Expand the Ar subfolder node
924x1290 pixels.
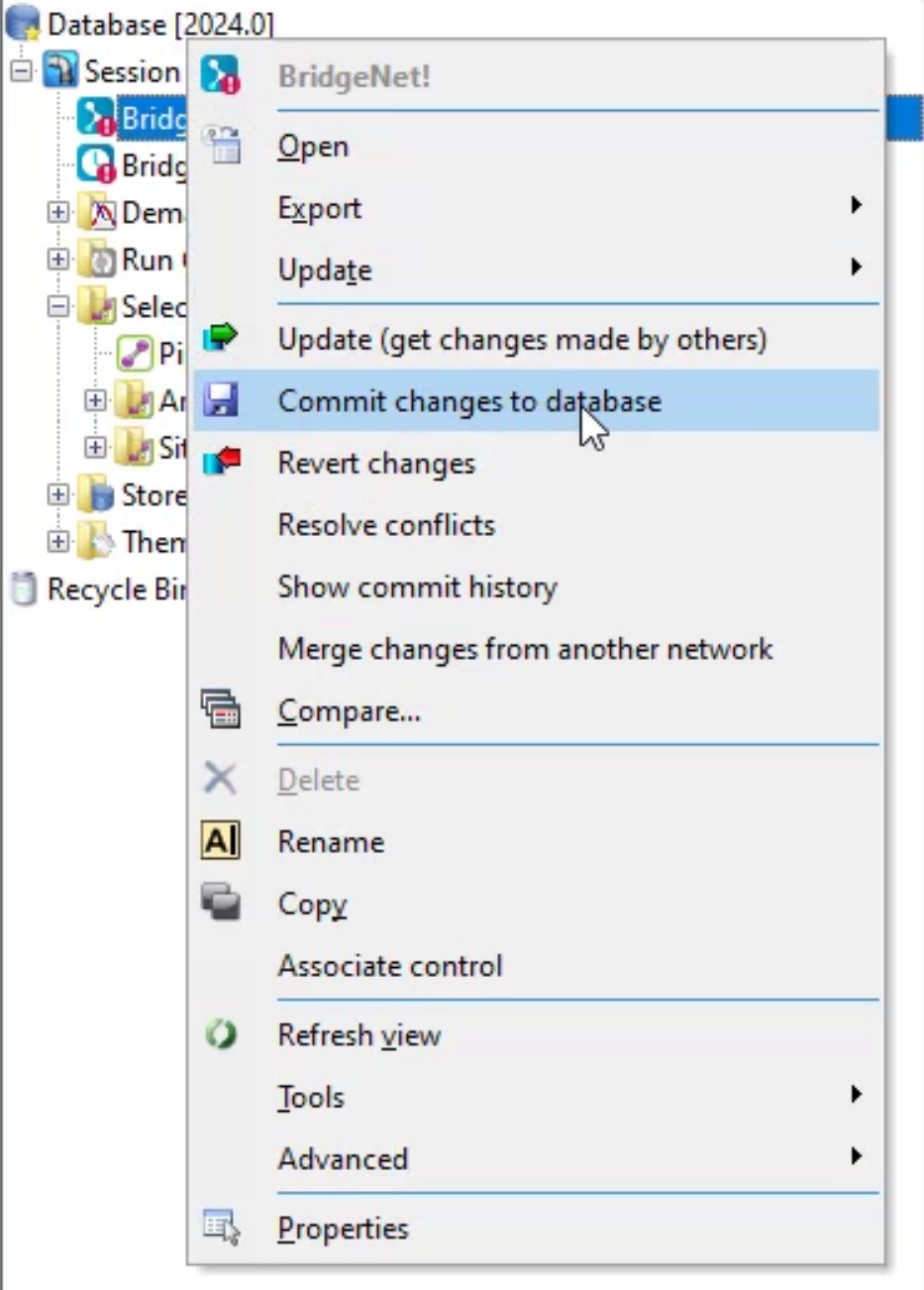click(95, 400)
